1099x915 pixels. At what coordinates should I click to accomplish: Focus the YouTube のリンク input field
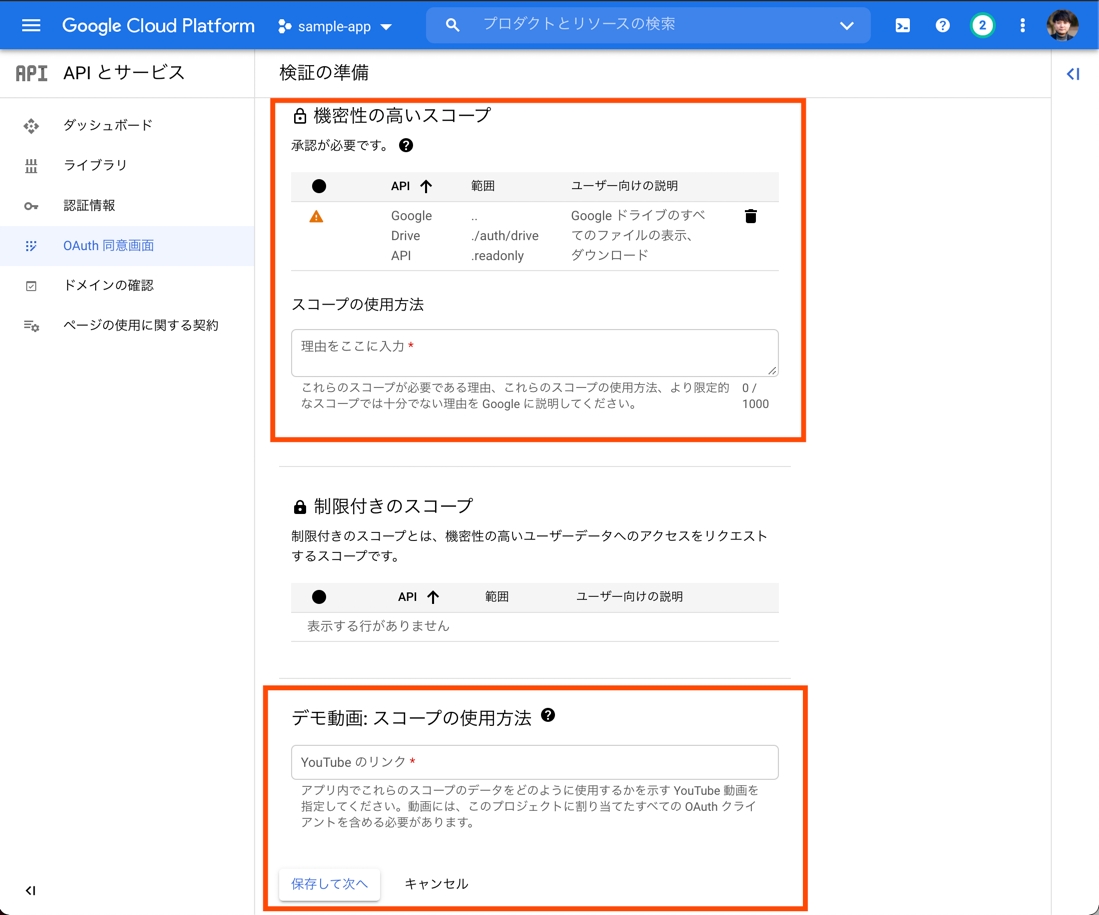[534, 762]
